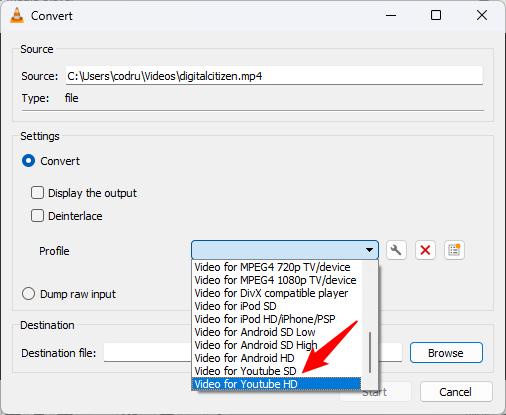The width and height of the screenshot is (506, 415).
Task: Close the Convert dialog window
Action: pyautogui.click(x=482, y=15)
